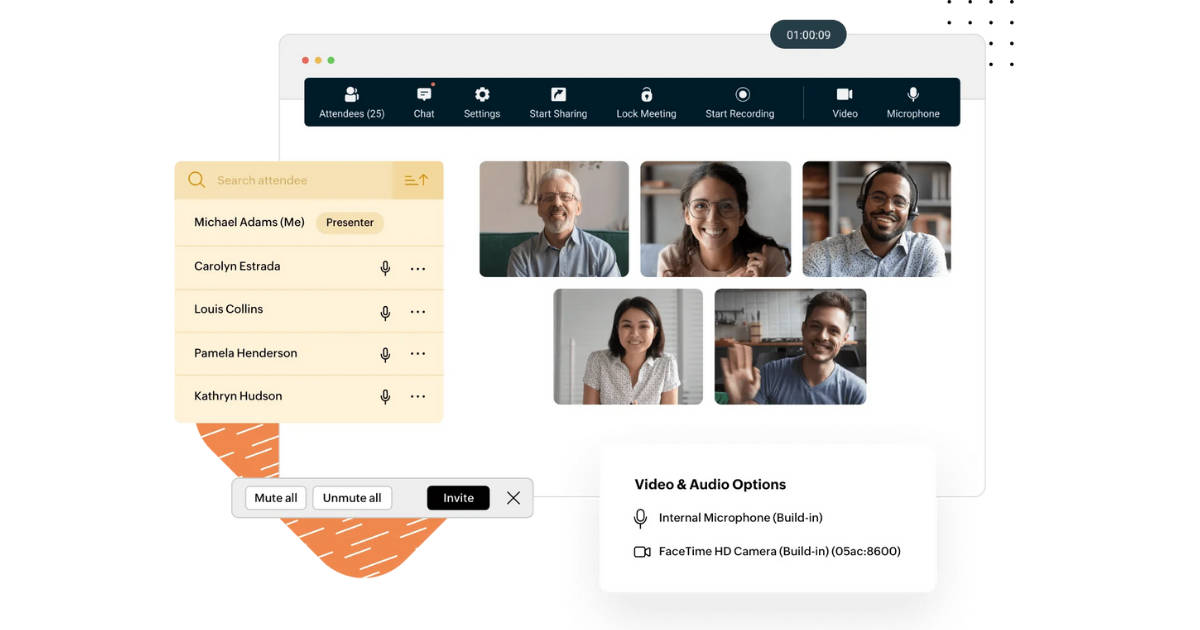Image resolution: width=1200 pixels, height=630 pixels.
Task: Open more options for Pamela Henderson
Action: pyautogui.click(x=418, y=354)
